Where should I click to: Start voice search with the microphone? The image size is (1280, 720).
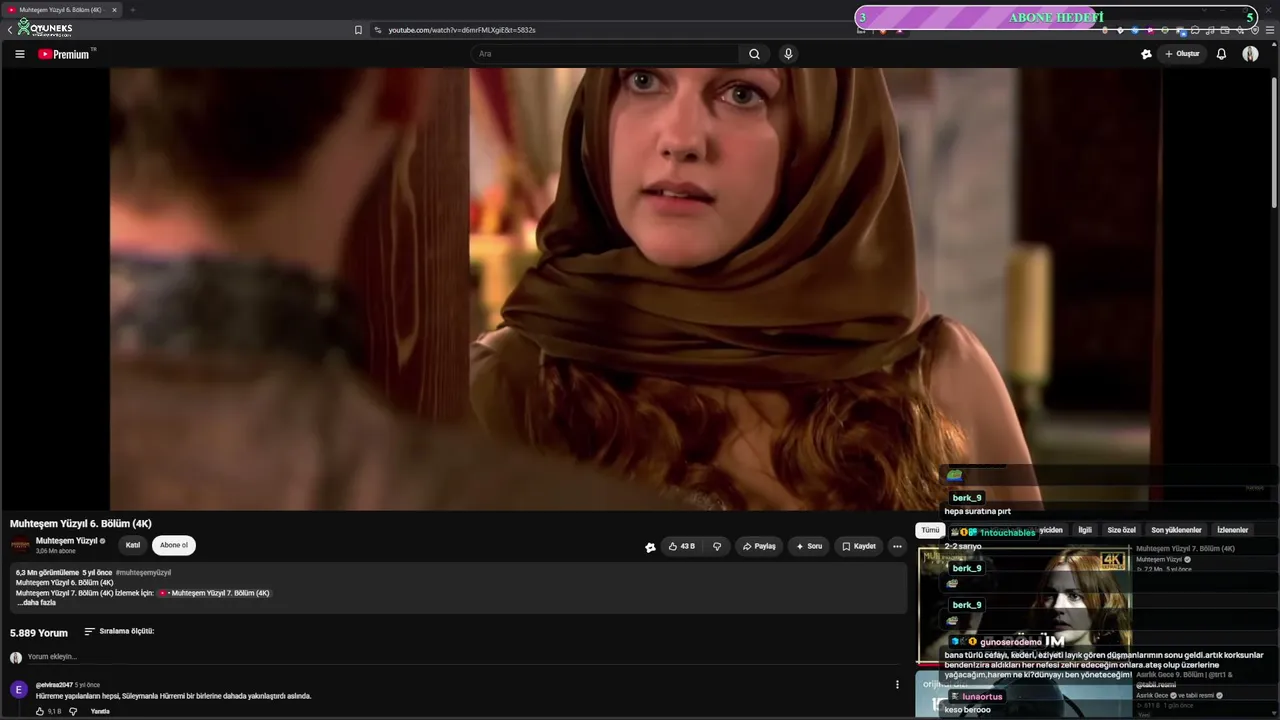788,54
